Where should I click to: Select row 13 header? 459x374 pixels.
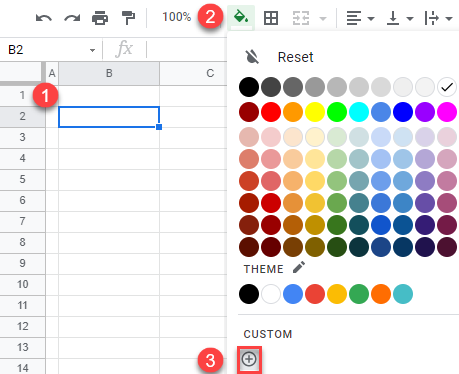22,347
